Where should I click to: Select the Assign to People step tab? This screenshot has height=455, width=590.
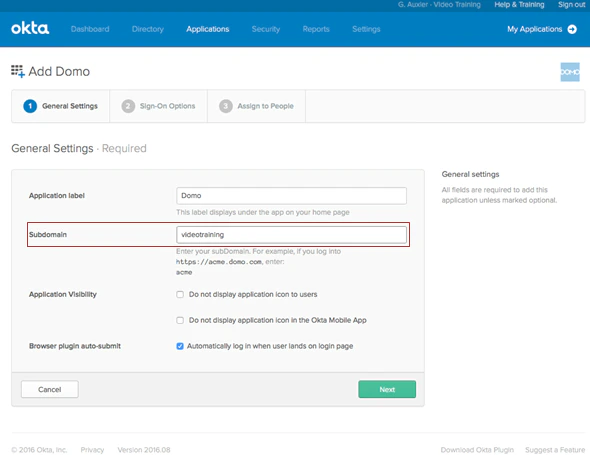pos(256,106)
